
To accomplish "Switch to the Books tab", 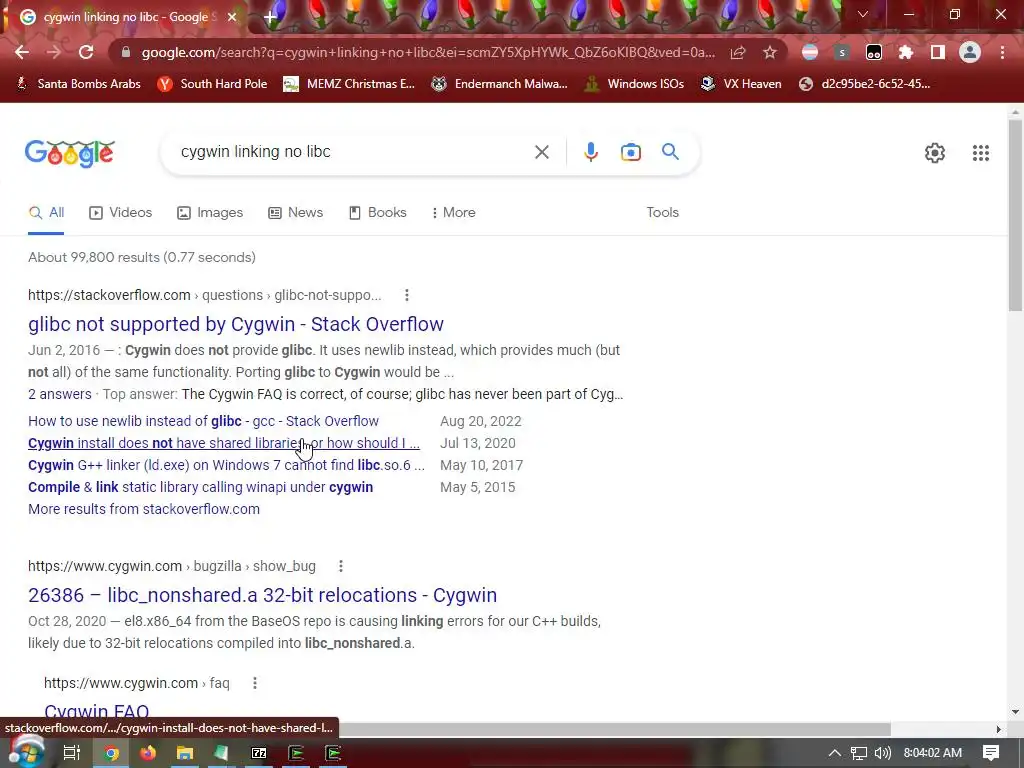I will (377, 213).
